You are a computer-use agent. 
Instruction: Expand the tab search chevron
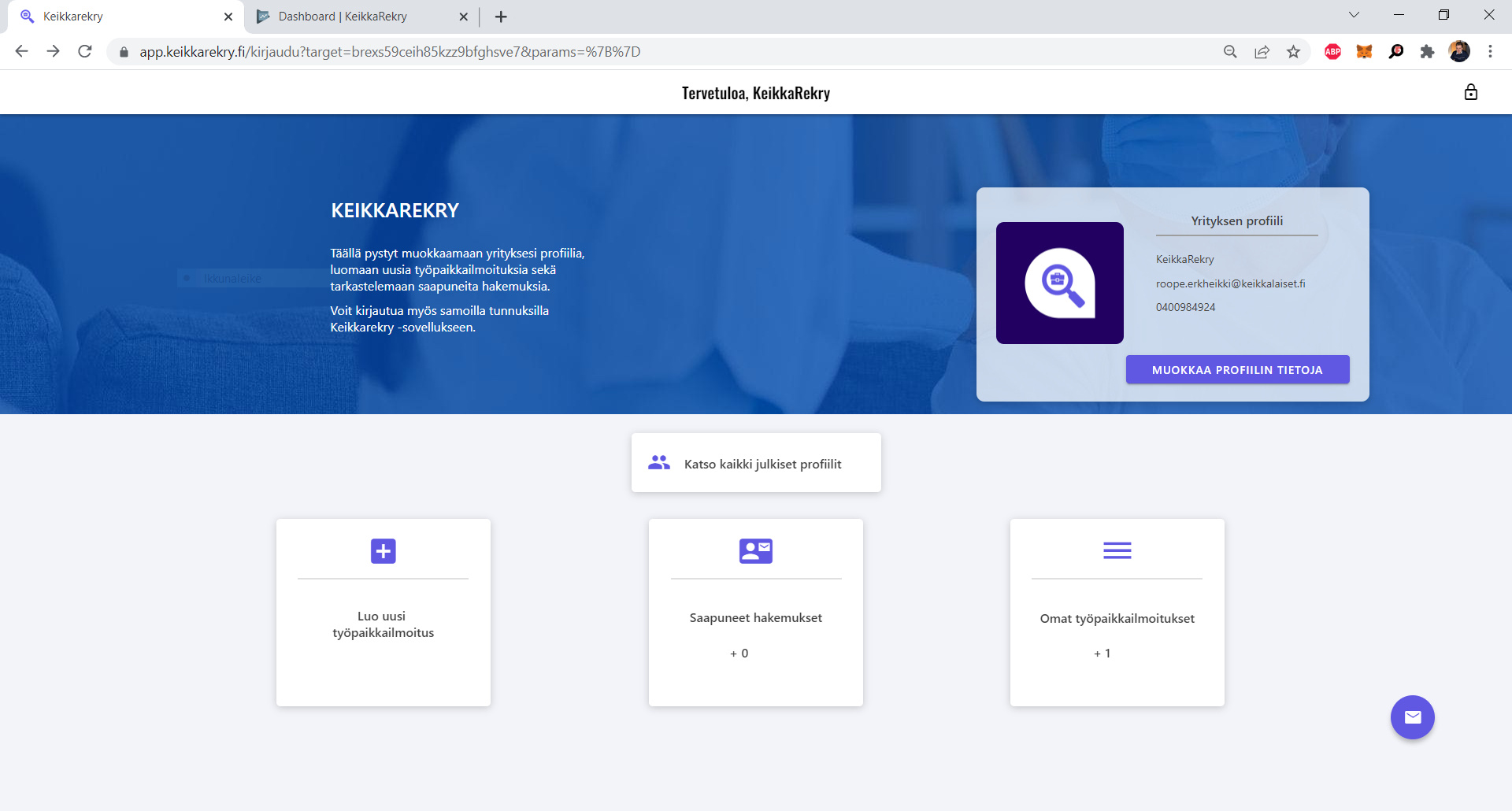point(1354,15)
